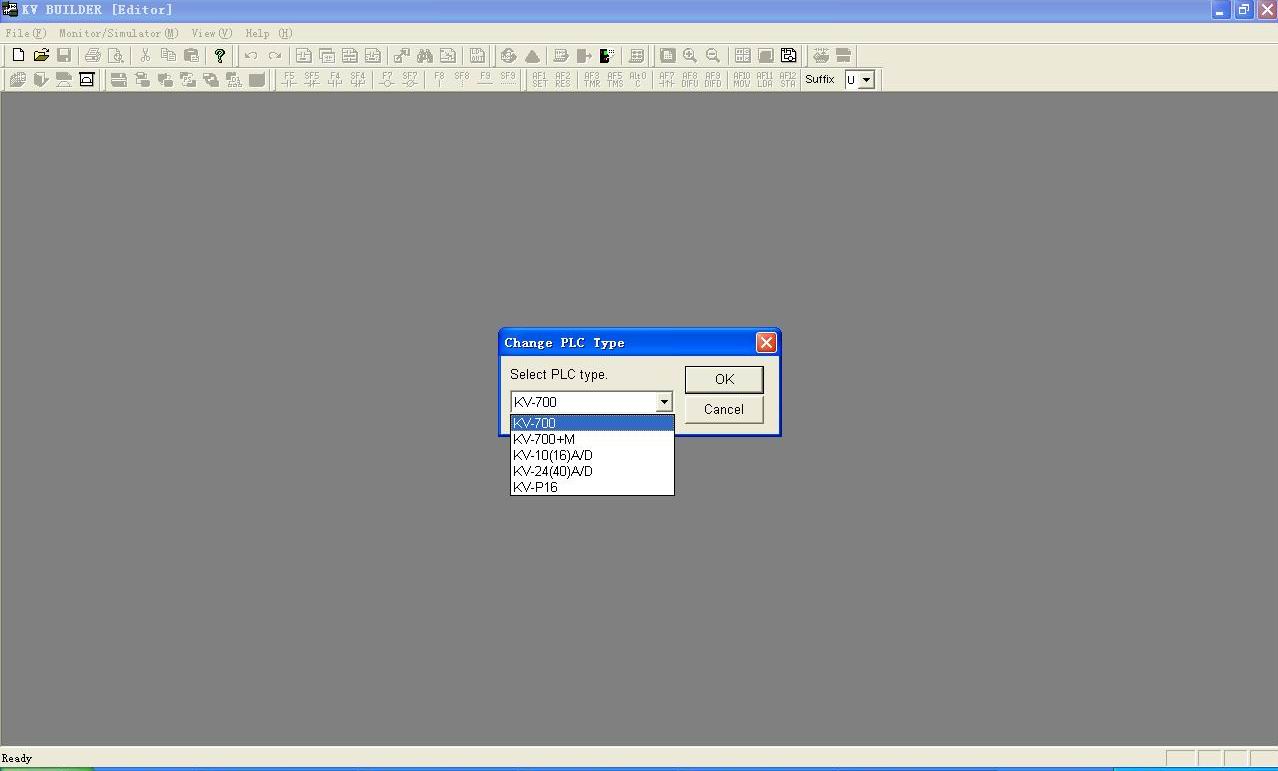This screenshot has height=771, width=1278.
Task: Open the Suffix dropdown in toolbar
Action: (866, 80)
